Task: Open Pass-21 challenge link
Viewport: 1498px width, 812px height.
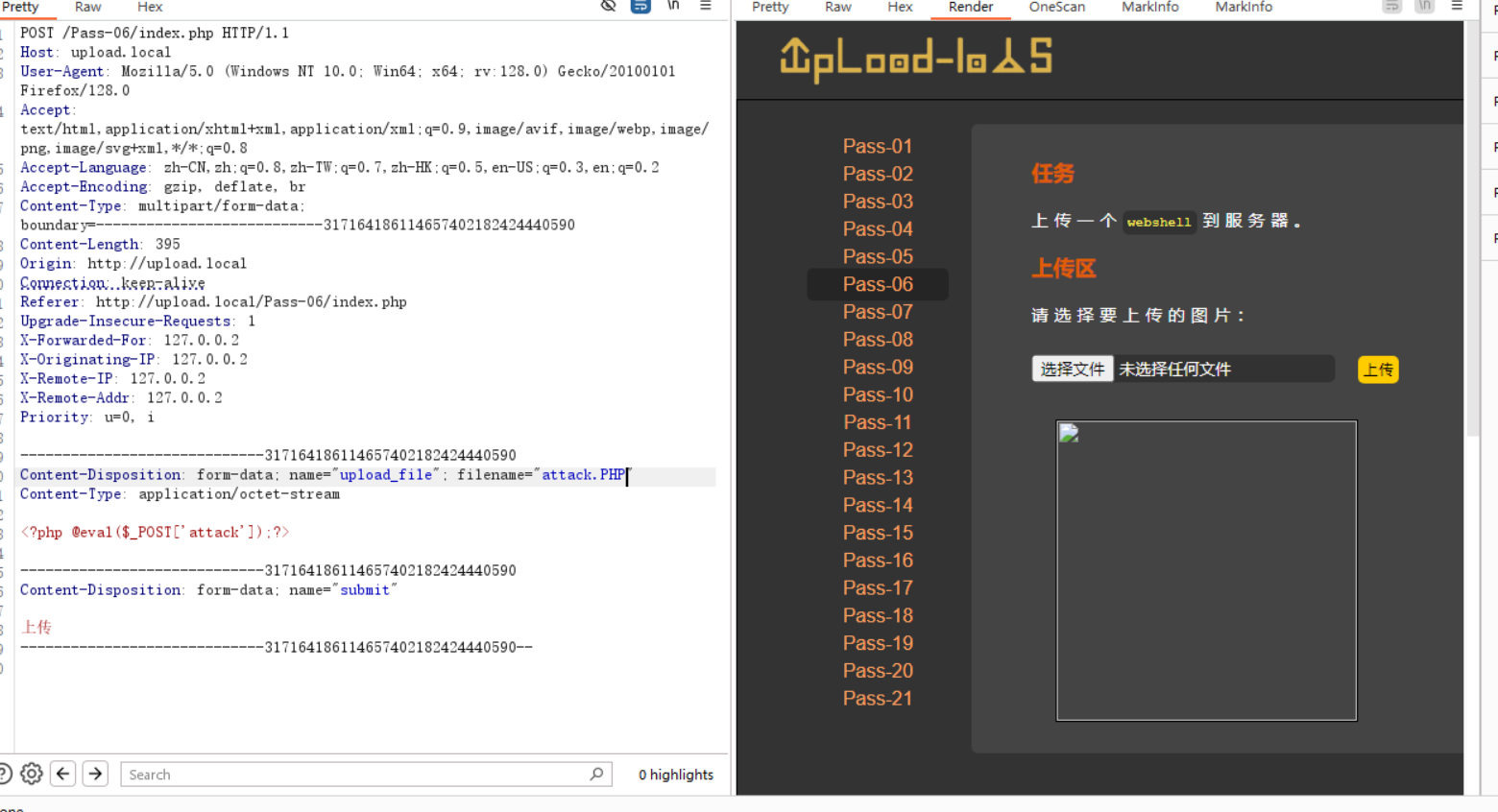Action: click(878, 699)
